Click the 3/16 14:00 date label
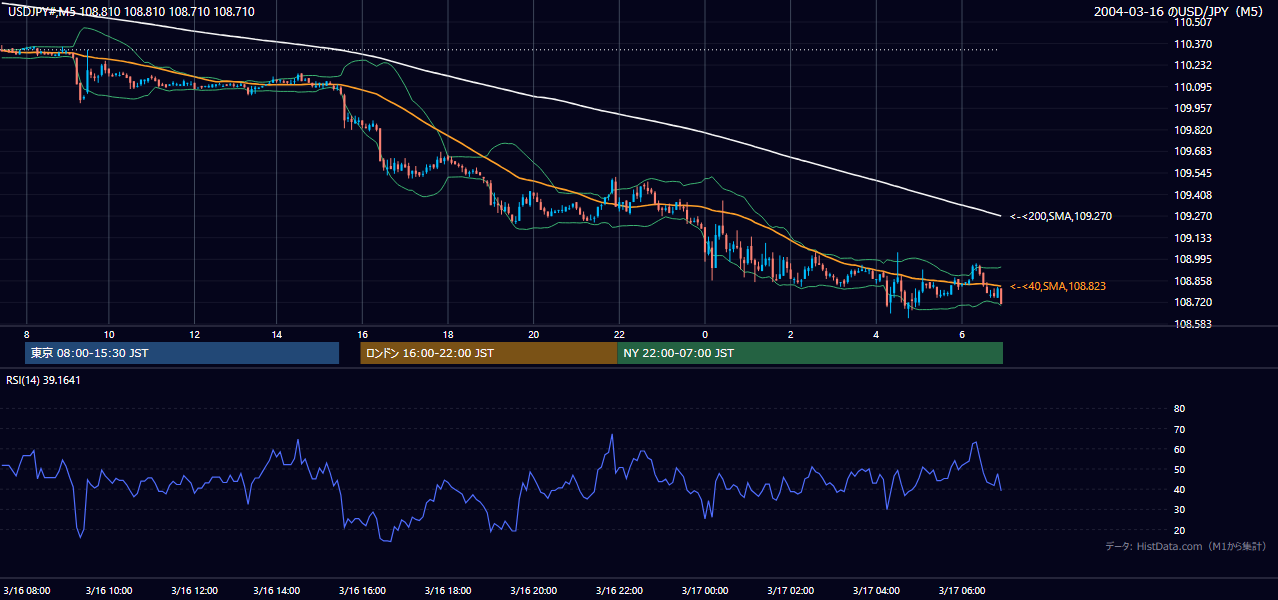The image size is (1278, 600). [x=278, y=590]
